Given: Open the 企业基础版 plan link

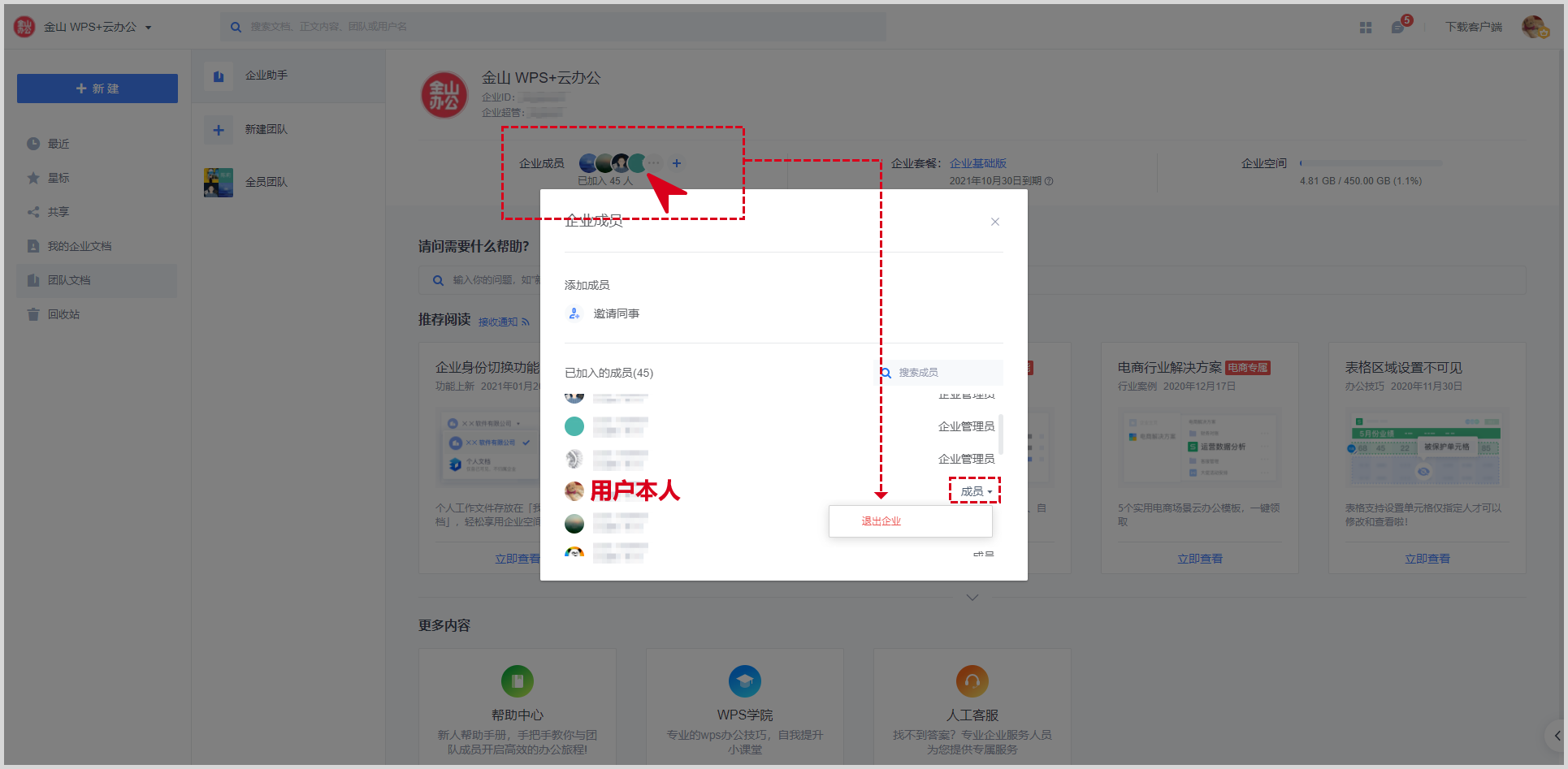Looking at the screenshot, I should [x=978, y=163].
